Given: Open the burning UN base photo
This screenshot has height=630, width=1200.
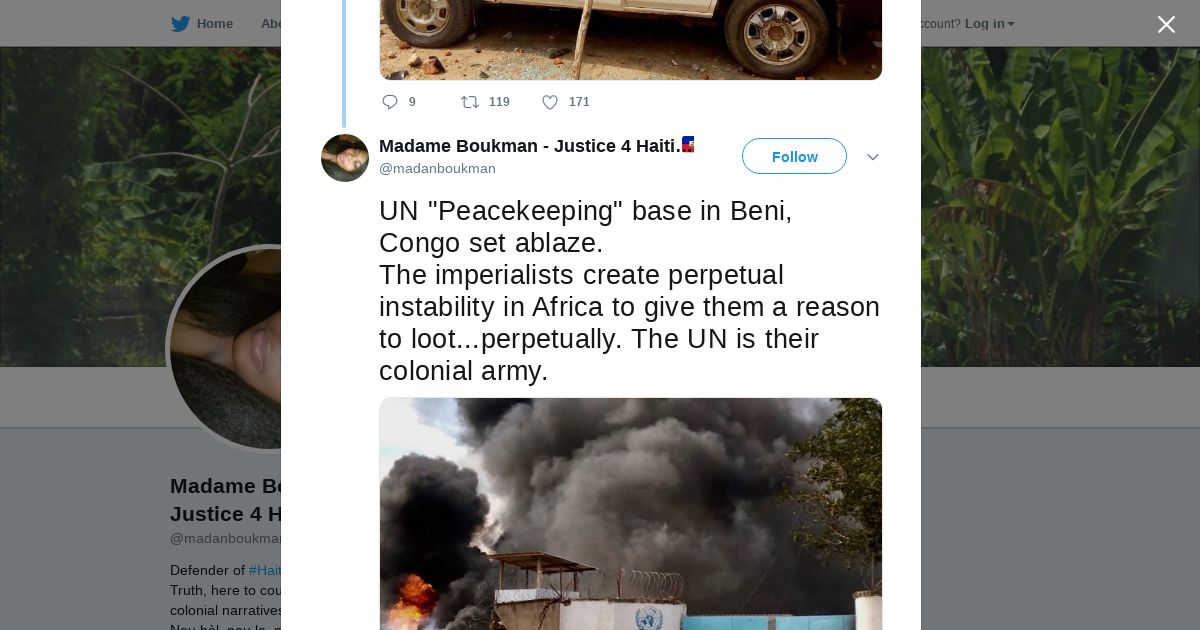Looking at the screenshot, I should [630, 514].
